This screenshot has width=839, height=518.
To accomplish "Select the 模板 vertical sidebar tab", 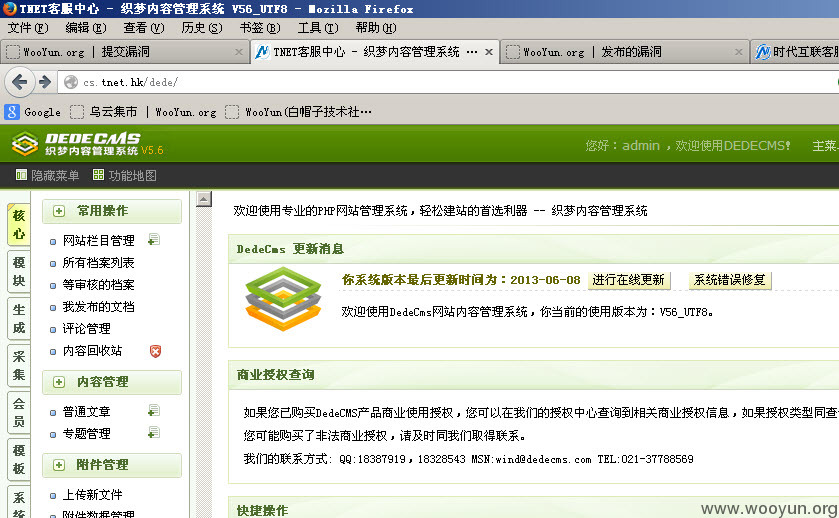I will 19,460.
